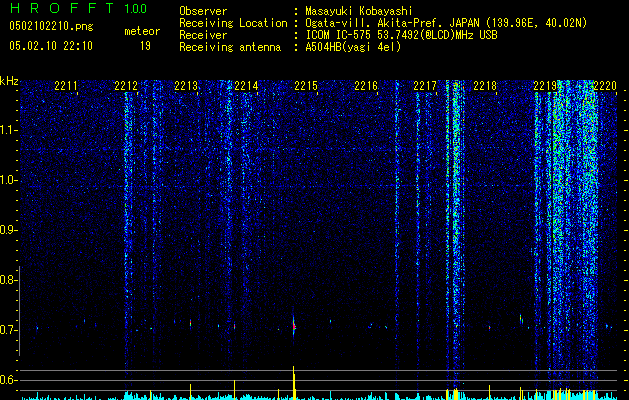
Task: Click the 'Receiver' field label
Action: (x=203, y=35)
